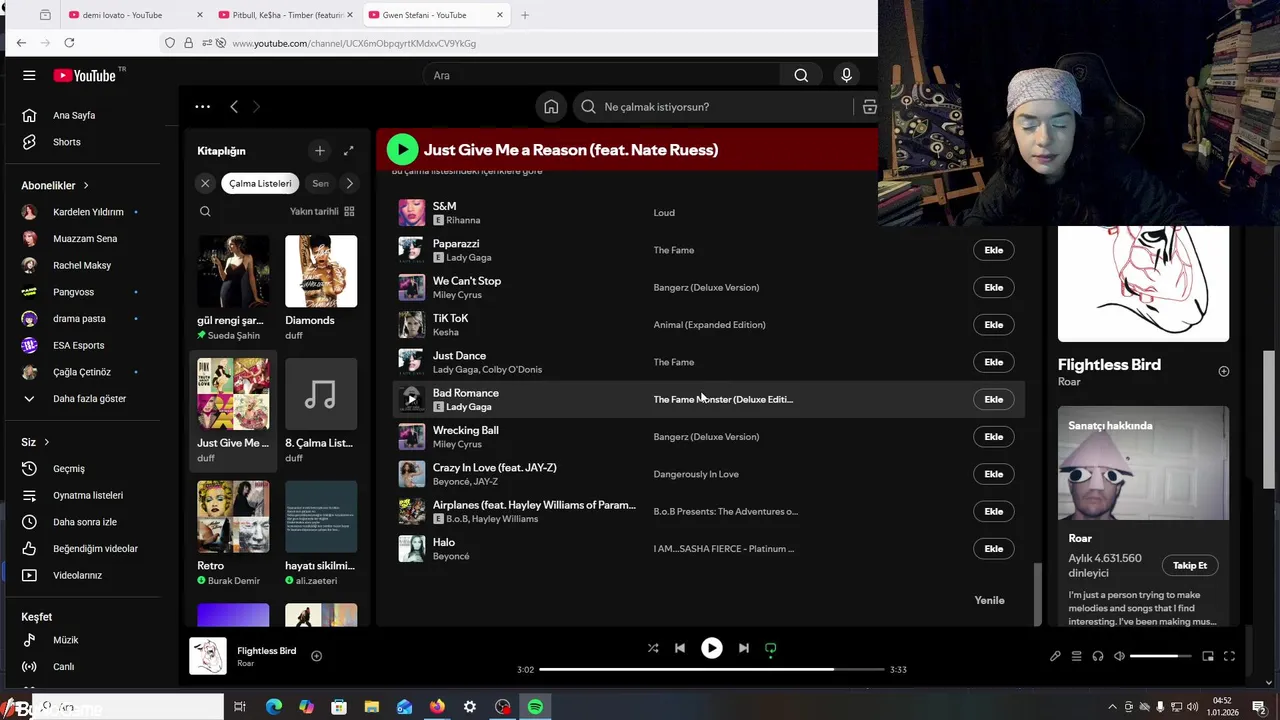Open Spotify from Windows taskbar
The image size is (1280, 720).
click(535, 707)
